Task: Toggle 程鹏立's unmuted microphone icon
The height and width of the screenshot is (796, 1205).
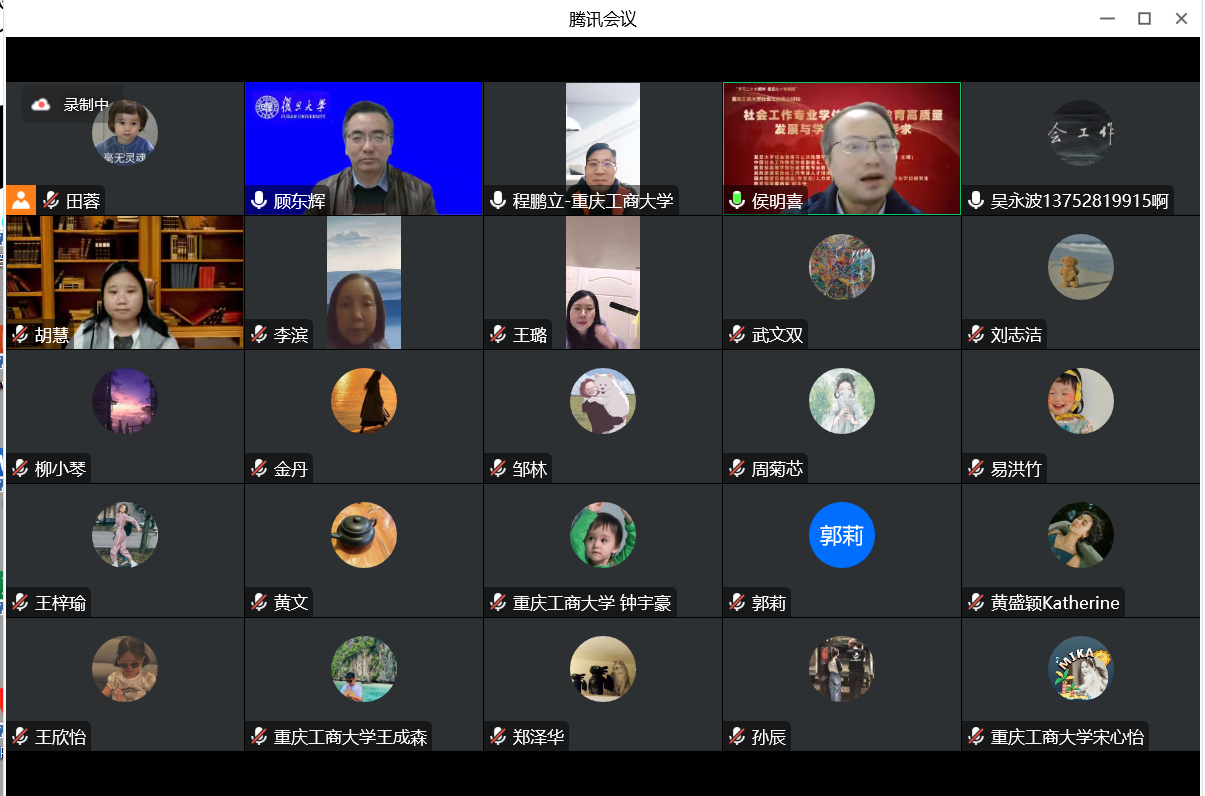Action: coord(497,199)
